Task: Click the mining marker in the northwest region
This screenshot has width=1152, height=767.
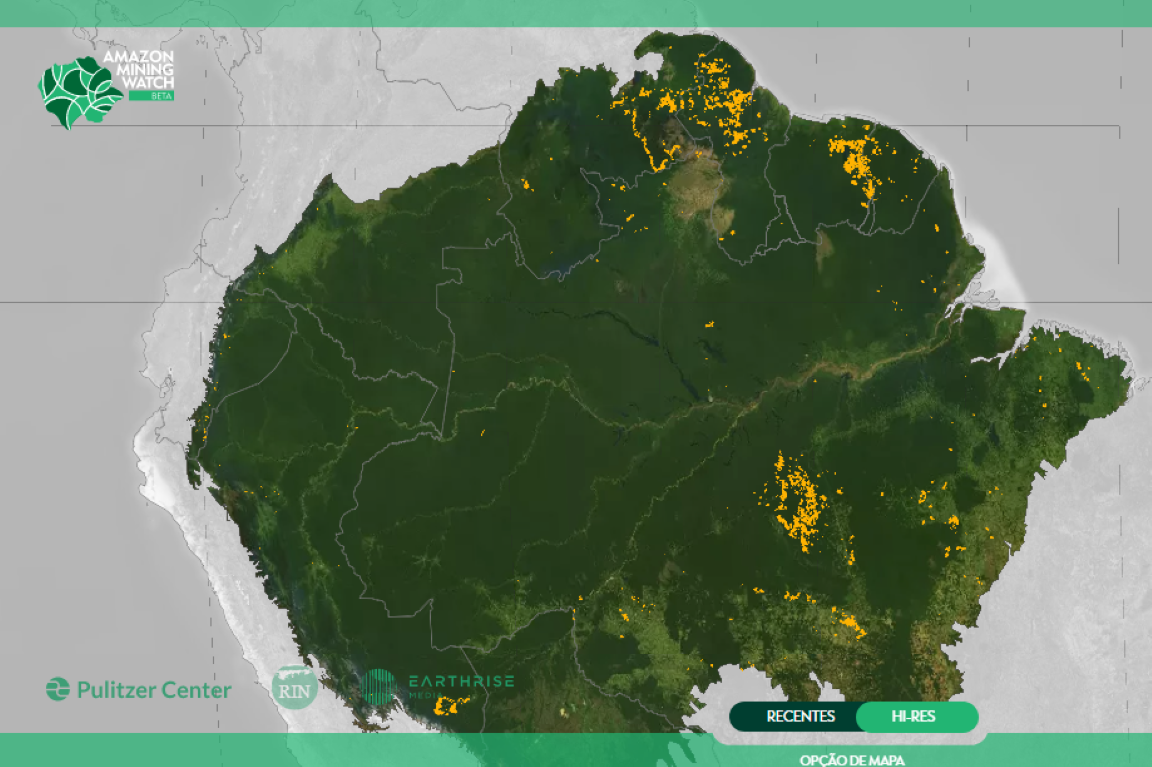Action: [525, 184]
